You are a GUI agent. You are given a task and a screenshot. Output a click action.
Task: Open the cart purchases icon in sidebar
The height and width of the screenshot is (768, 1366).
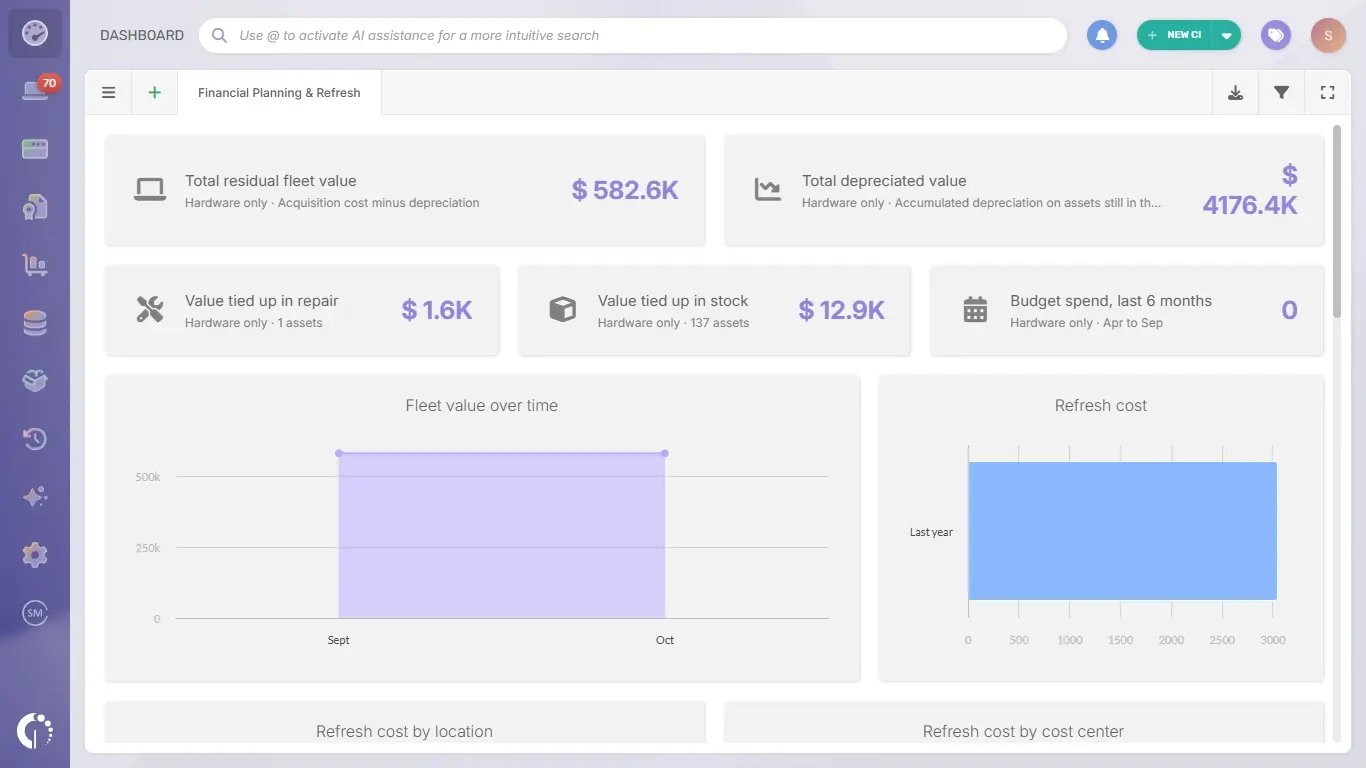35,265
